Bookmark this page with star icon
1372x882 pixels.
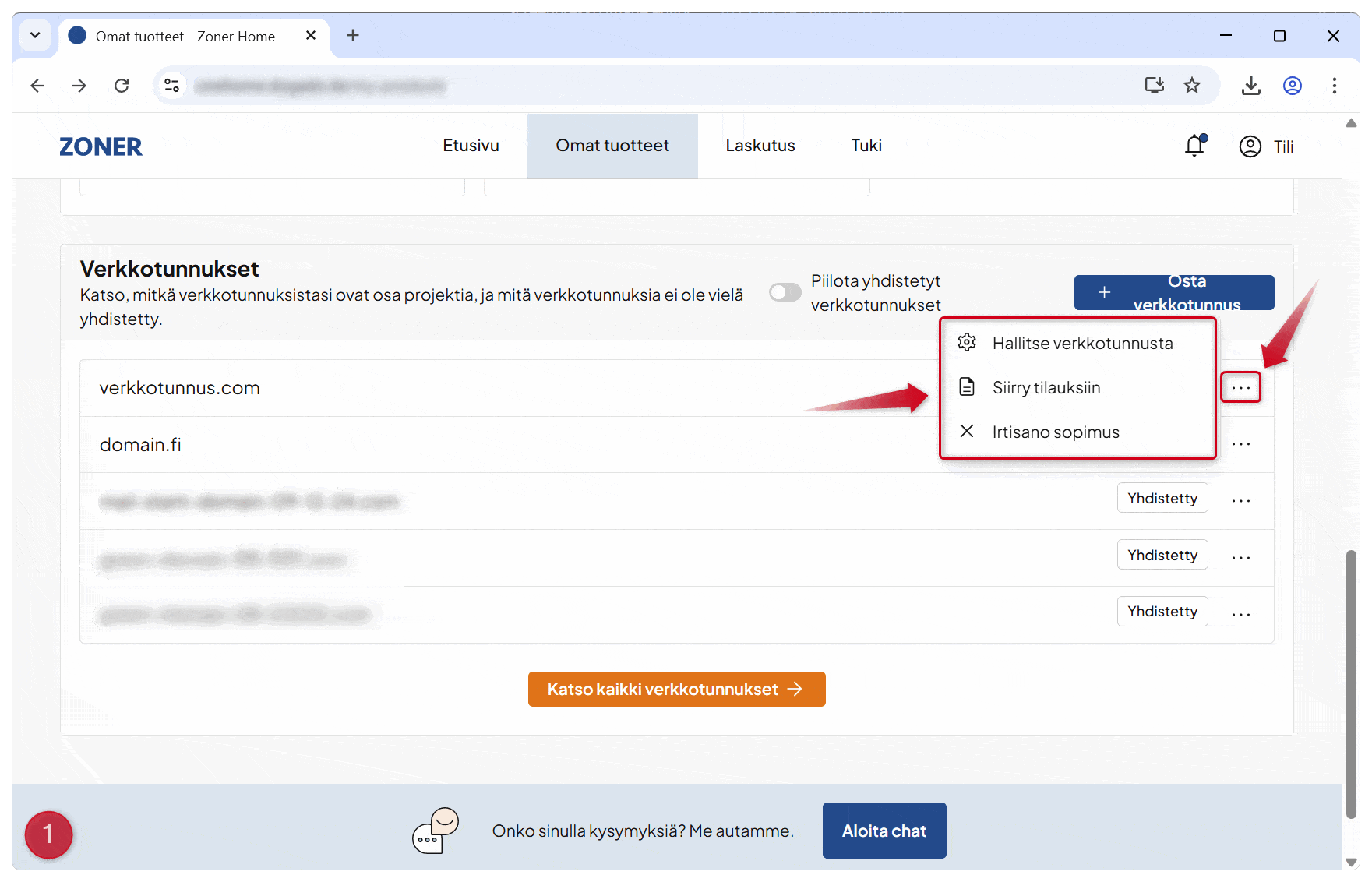pyautogui.click(x=1192, y=86)
